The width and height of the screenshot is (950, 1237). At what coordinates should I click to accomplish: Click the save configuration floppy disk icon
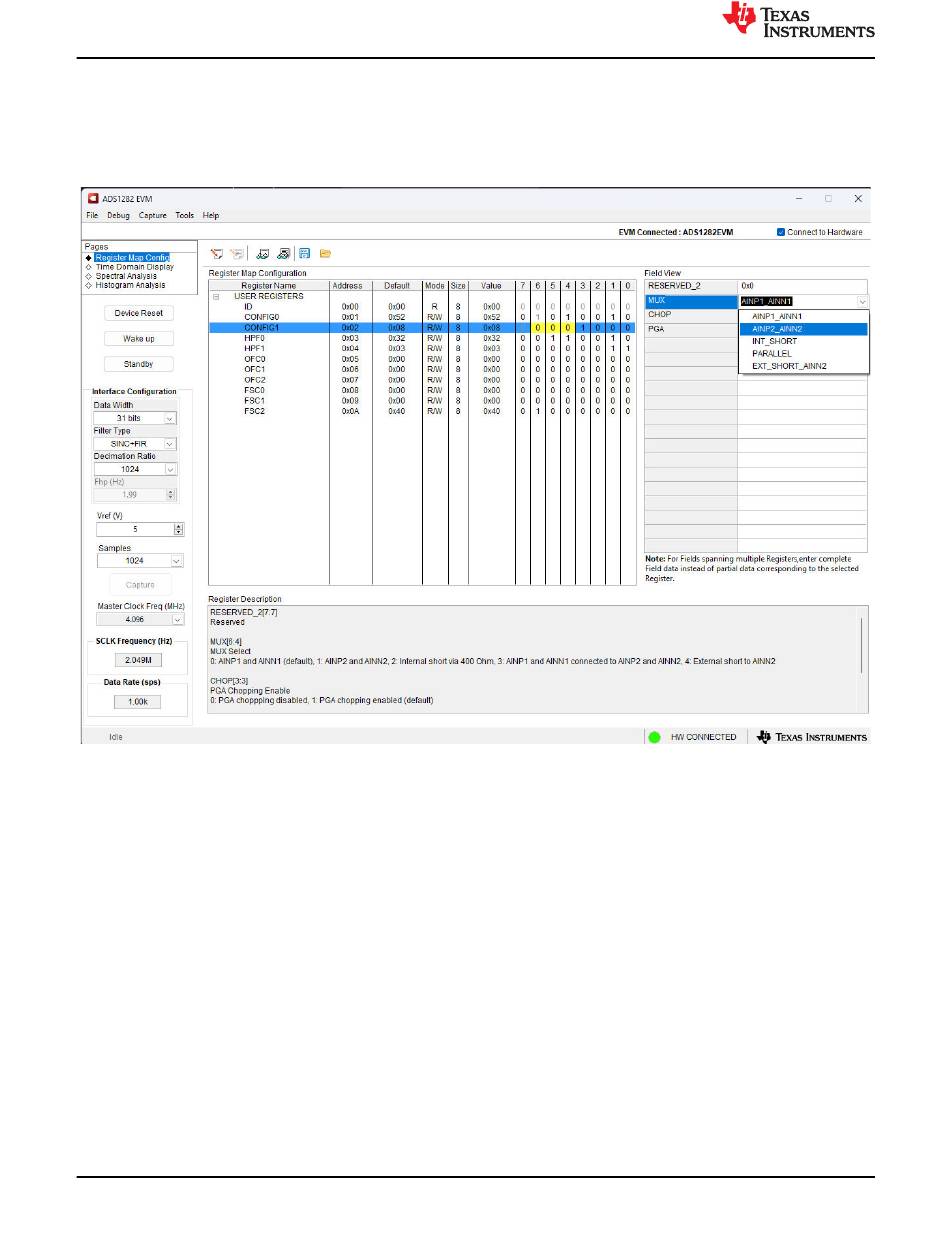(304, 254)
